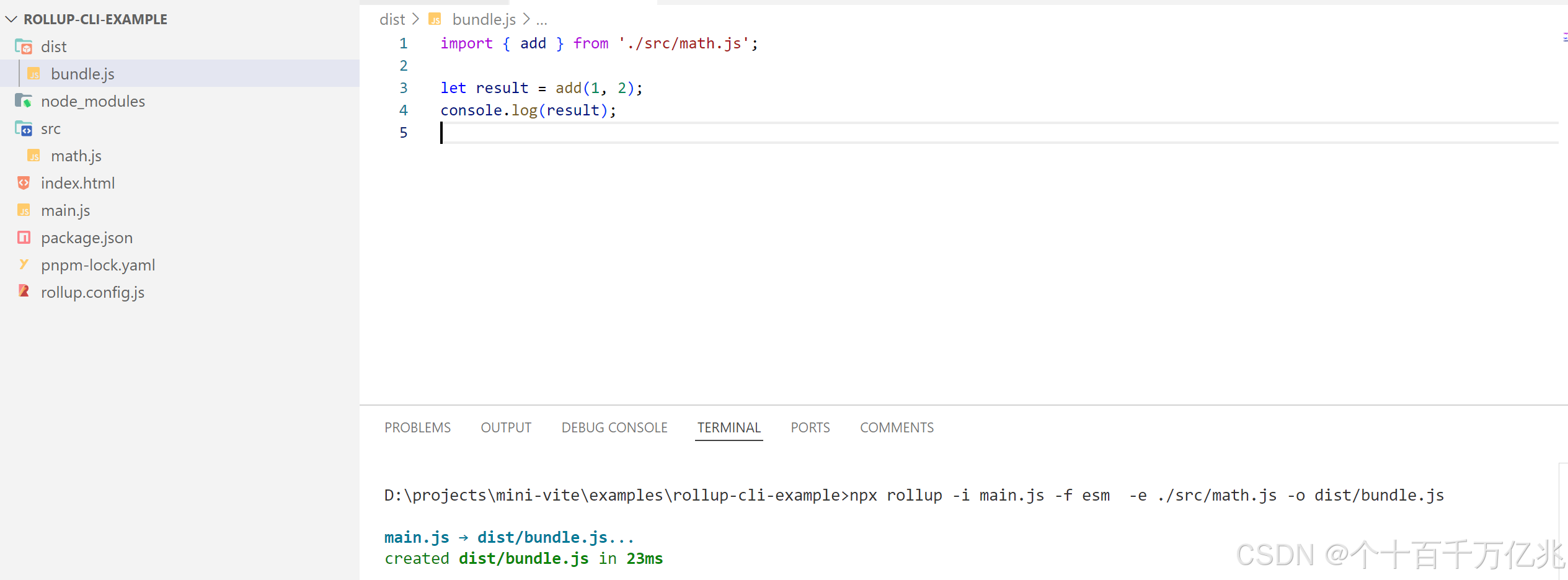Image resolution: width=1568 pixels, height=580 pixels.
Task: Click line number 1 in the gutter
Action: 404,43
